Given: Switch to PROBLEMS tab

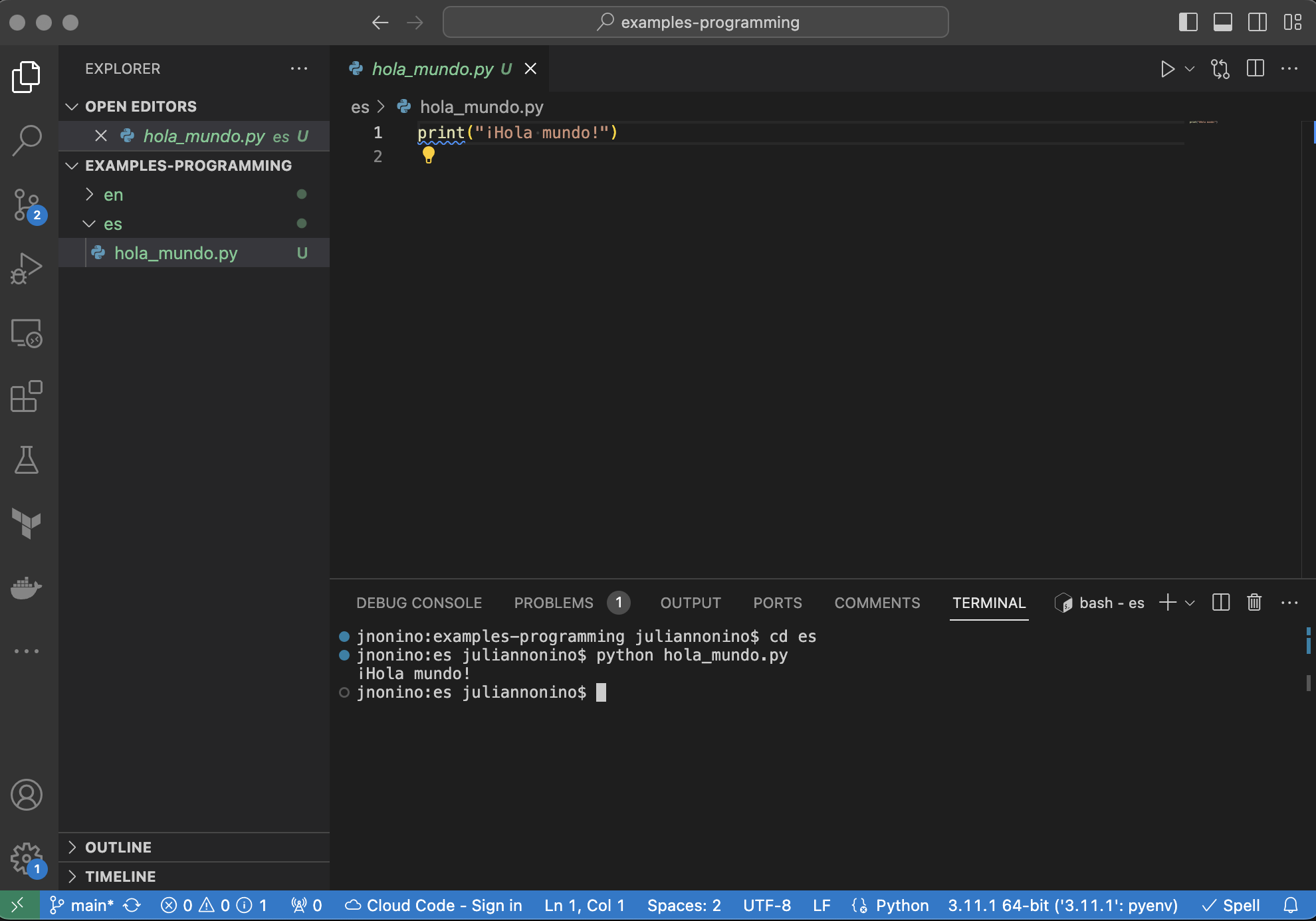Looking at the screenshot, I should (554, 602).
